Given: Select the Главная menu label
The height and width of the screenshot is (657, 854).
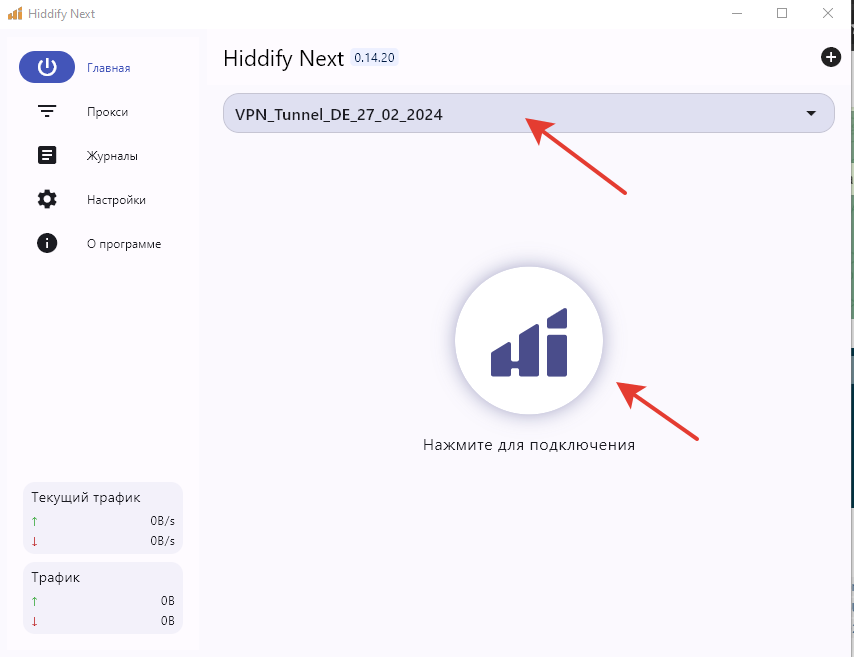Looking at the screenshot, I should pos(108,68).
